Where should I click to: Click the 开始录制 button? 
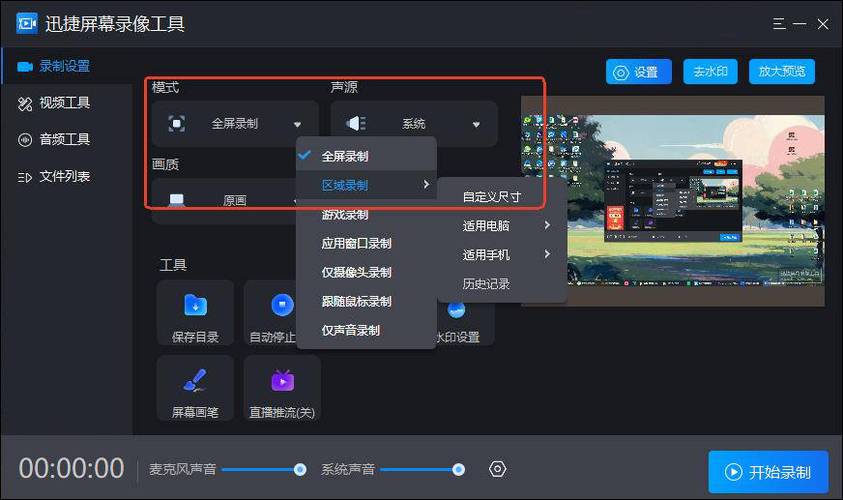click(x=768, y=472)
